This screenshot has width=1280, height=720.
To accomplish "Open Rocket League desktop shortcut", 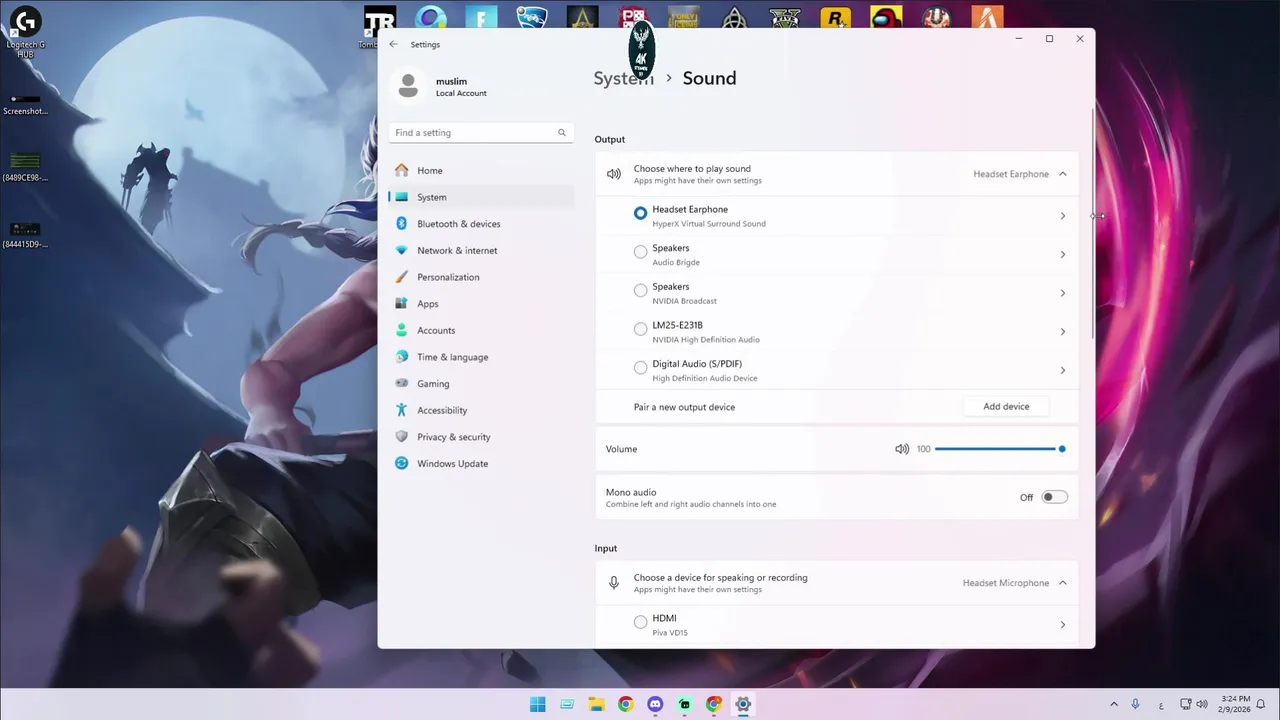I will point(531,17).
